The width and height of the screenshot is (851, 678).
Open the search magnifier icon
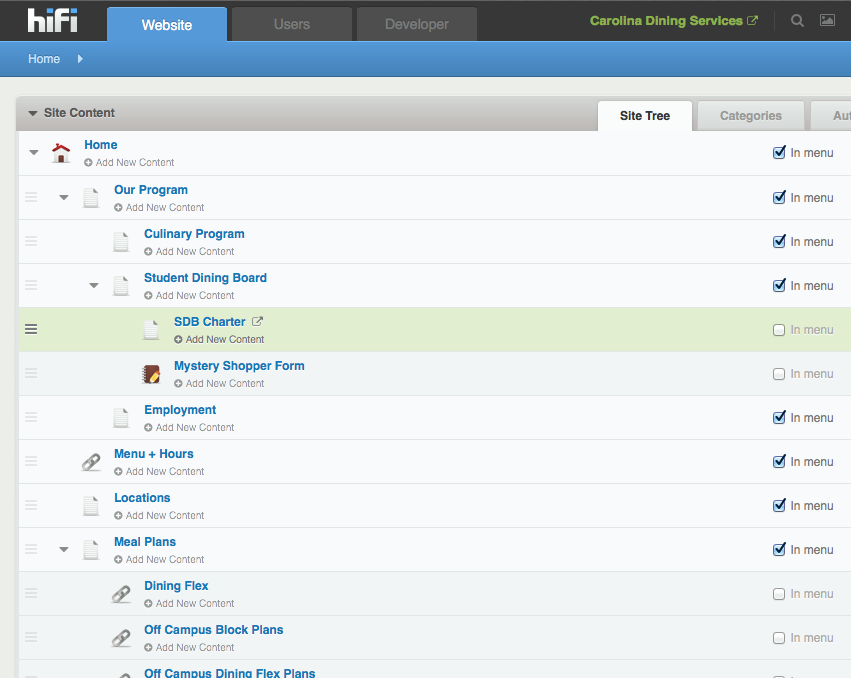pyautogui.click(x=797, y=21)
